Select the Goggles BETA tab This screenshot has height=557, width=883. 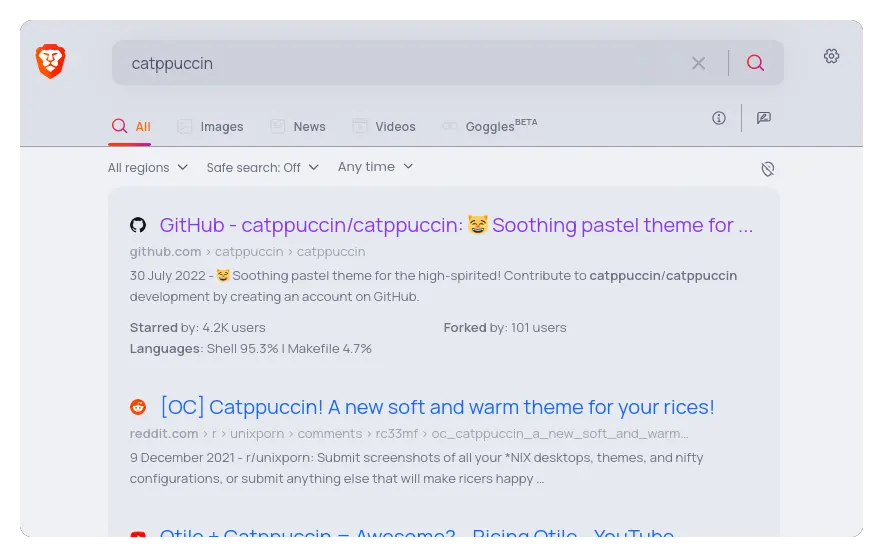click(x=489, y=126)
